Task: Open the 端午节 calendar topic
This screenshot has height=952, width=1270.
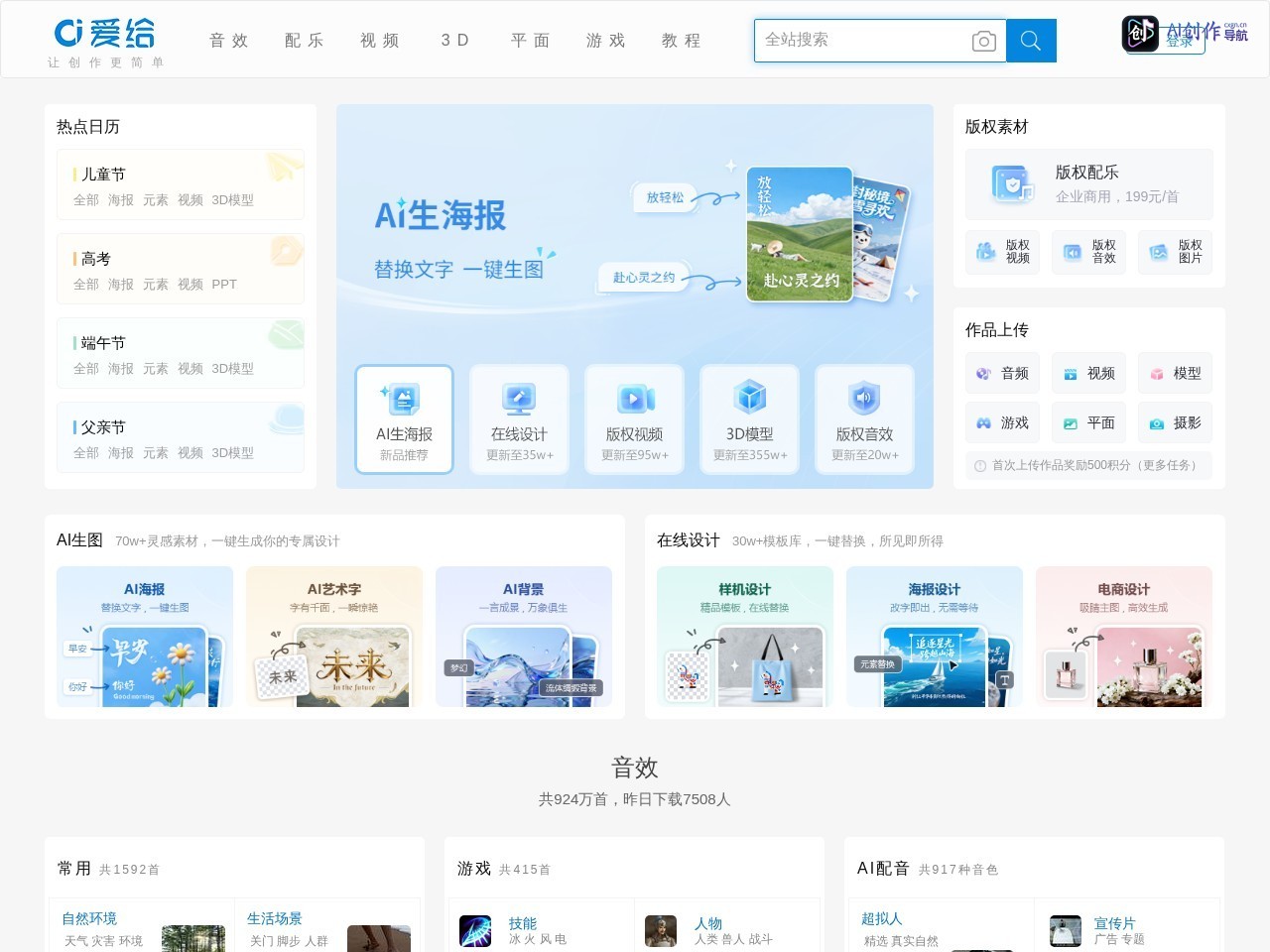Action: (103, 343)
